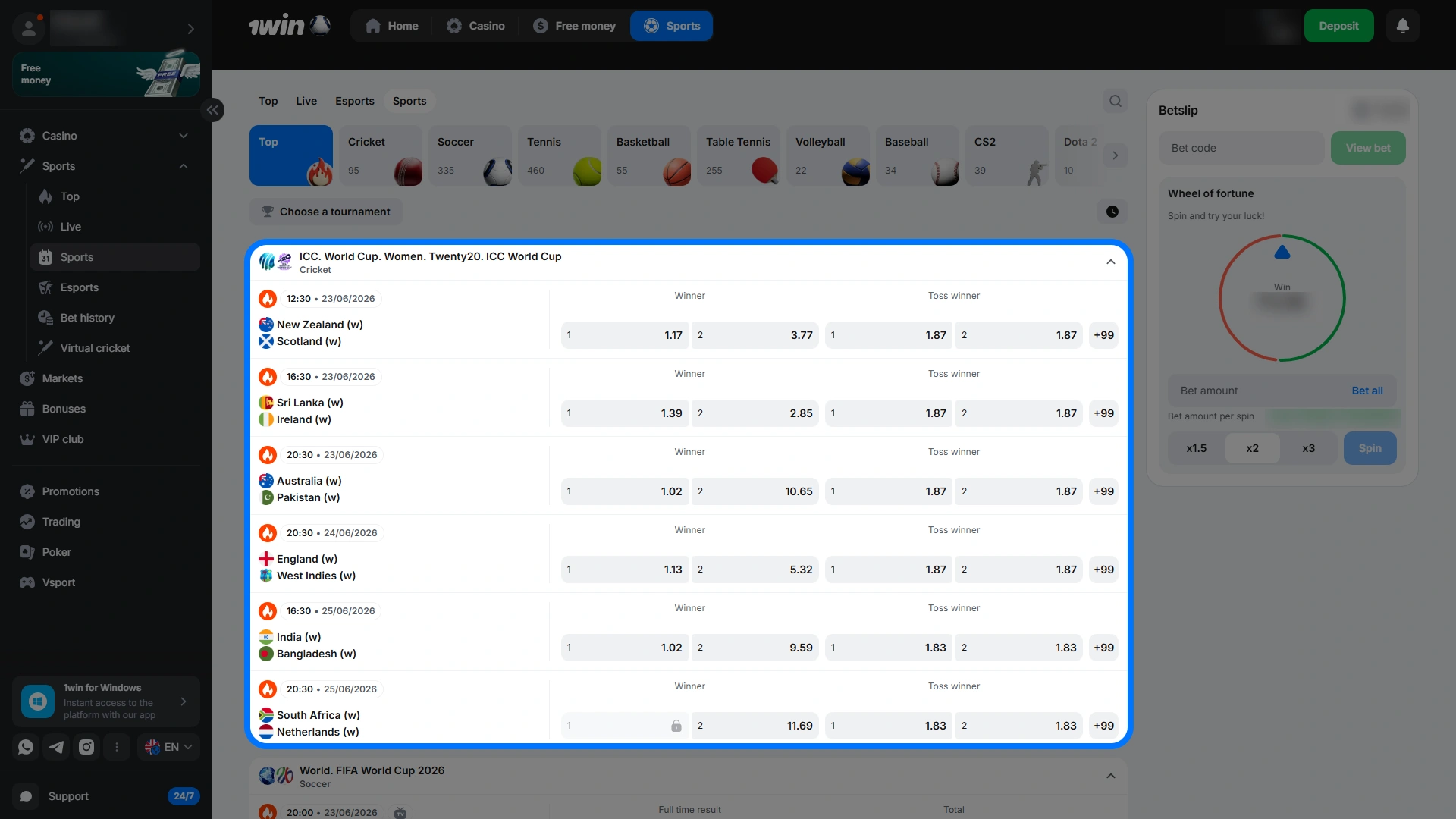Select Table Tennis sport category
Image resolution: width=1456 pixels, height=819 pixels.
(x=739, y=155)
